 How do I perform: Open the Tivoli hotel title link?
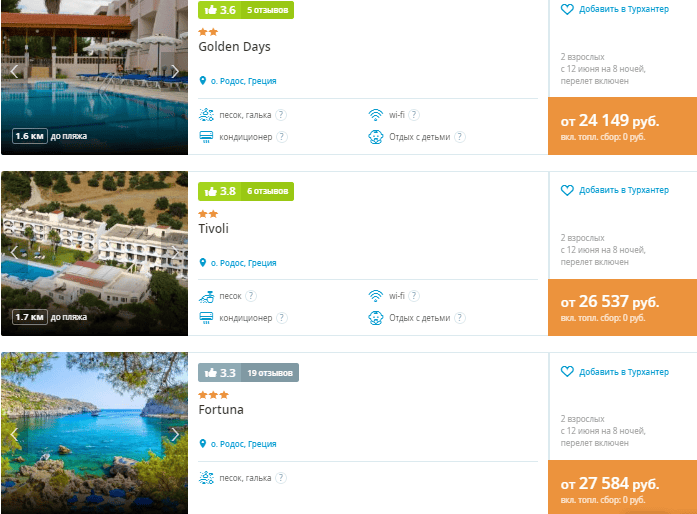tap(213, 229)
